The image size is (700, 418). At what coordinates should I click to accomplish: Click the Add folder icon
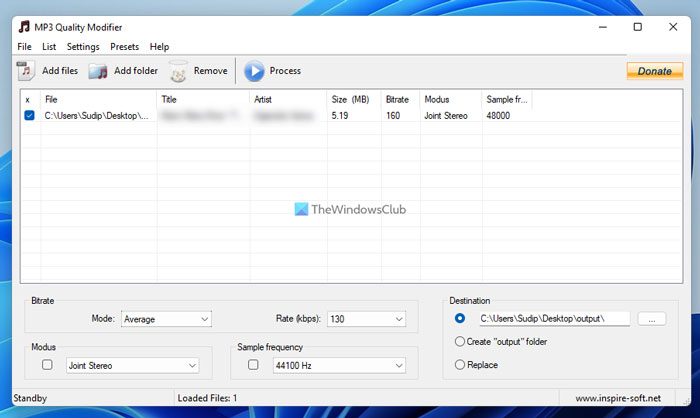[x=98, y=71]
